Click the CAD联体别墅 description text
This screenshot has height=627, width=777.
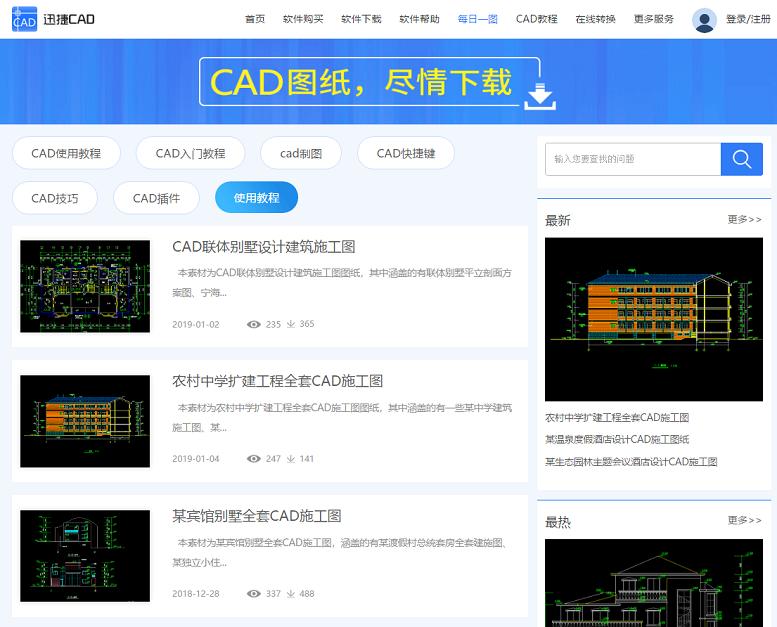pyautogui.click(x=342, y=283)
